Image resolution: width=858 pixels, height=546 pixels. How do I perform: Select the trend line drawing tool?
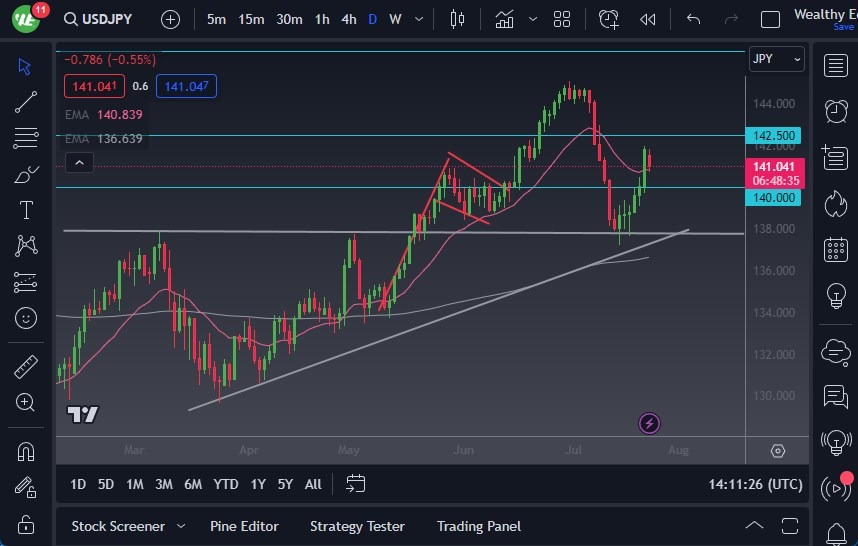[x=26, y=101]
